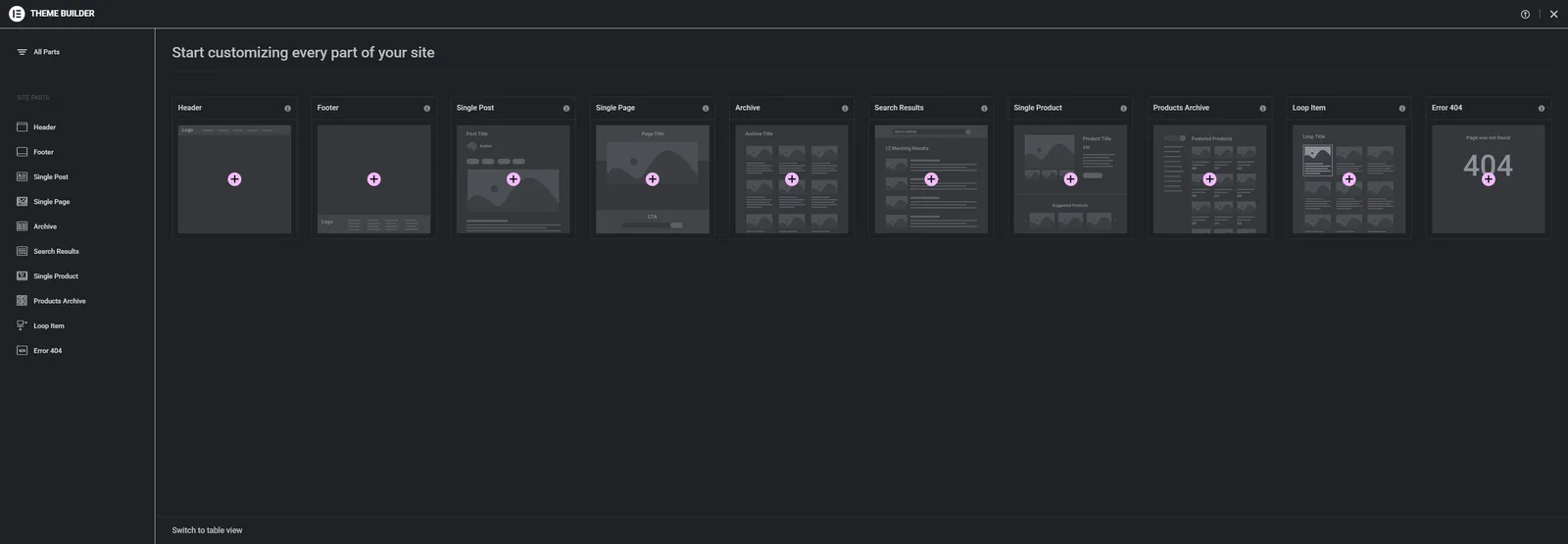The image size is (1568, 544).
Task: Add a new Header template plus icon
Action: pos(234,179)
